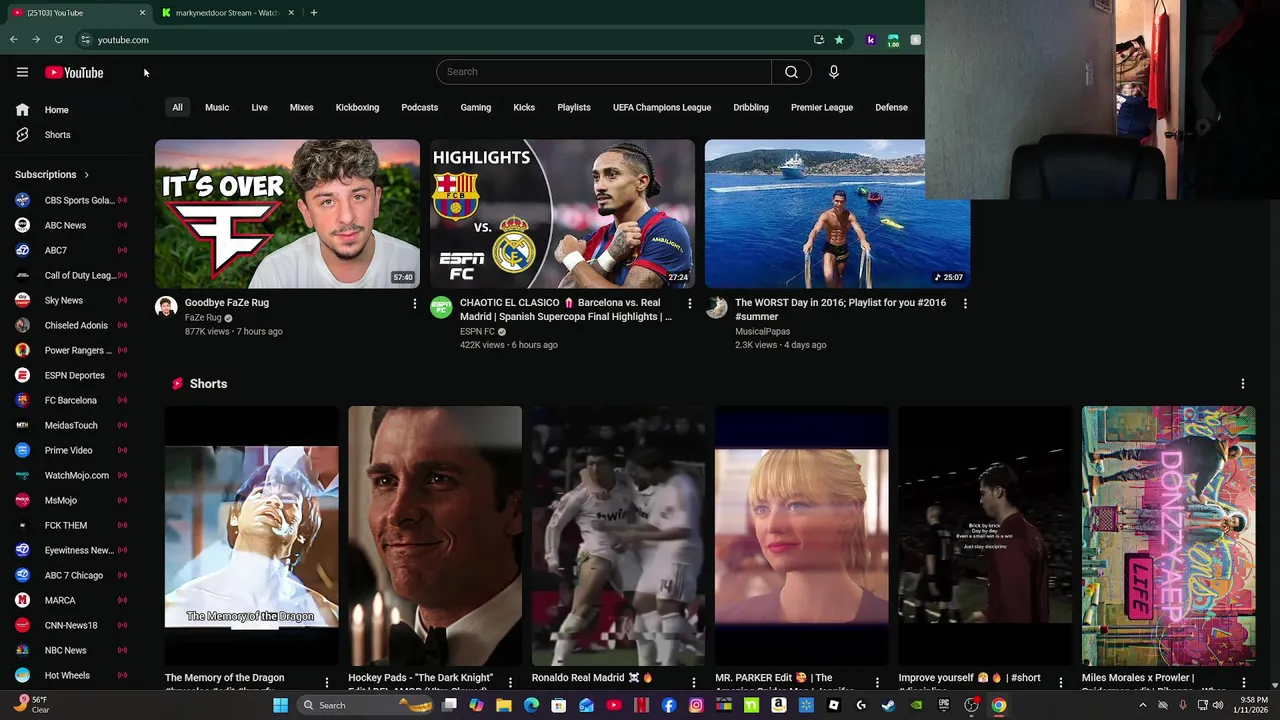Open options for Hockey Pads short
The height and width of the screenshot is (720, 1280).
pos(510,682)
